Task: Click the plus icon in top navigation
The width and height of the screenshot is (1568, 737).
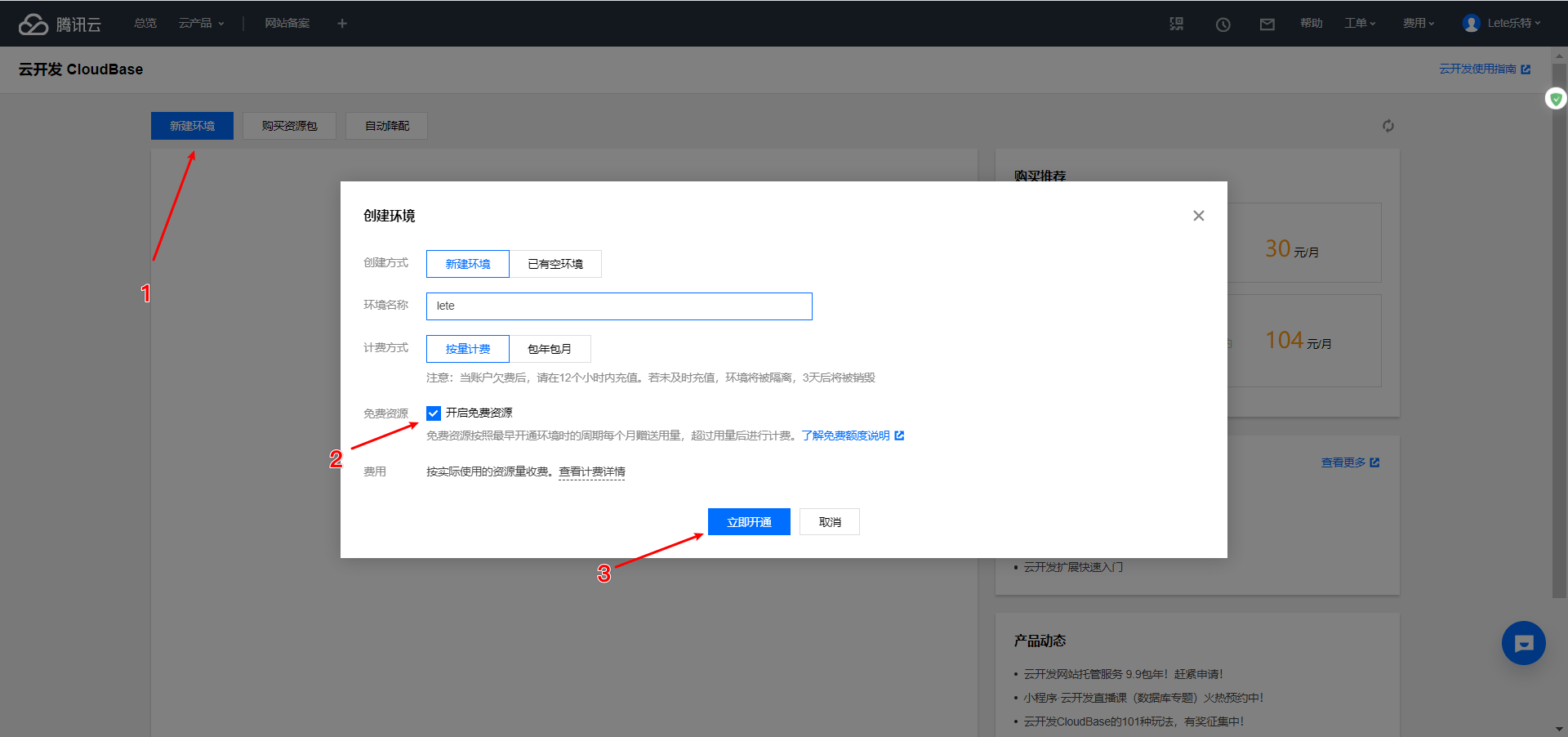Action: point(342,24)
